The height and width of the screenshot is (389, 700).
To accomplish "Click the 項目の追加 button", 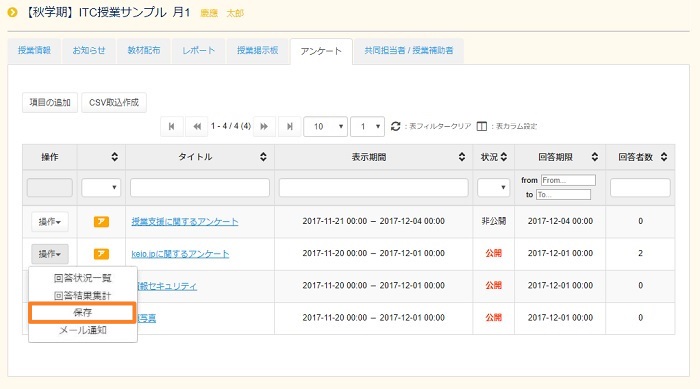I will pyautogui.click(x=50, y=102).
